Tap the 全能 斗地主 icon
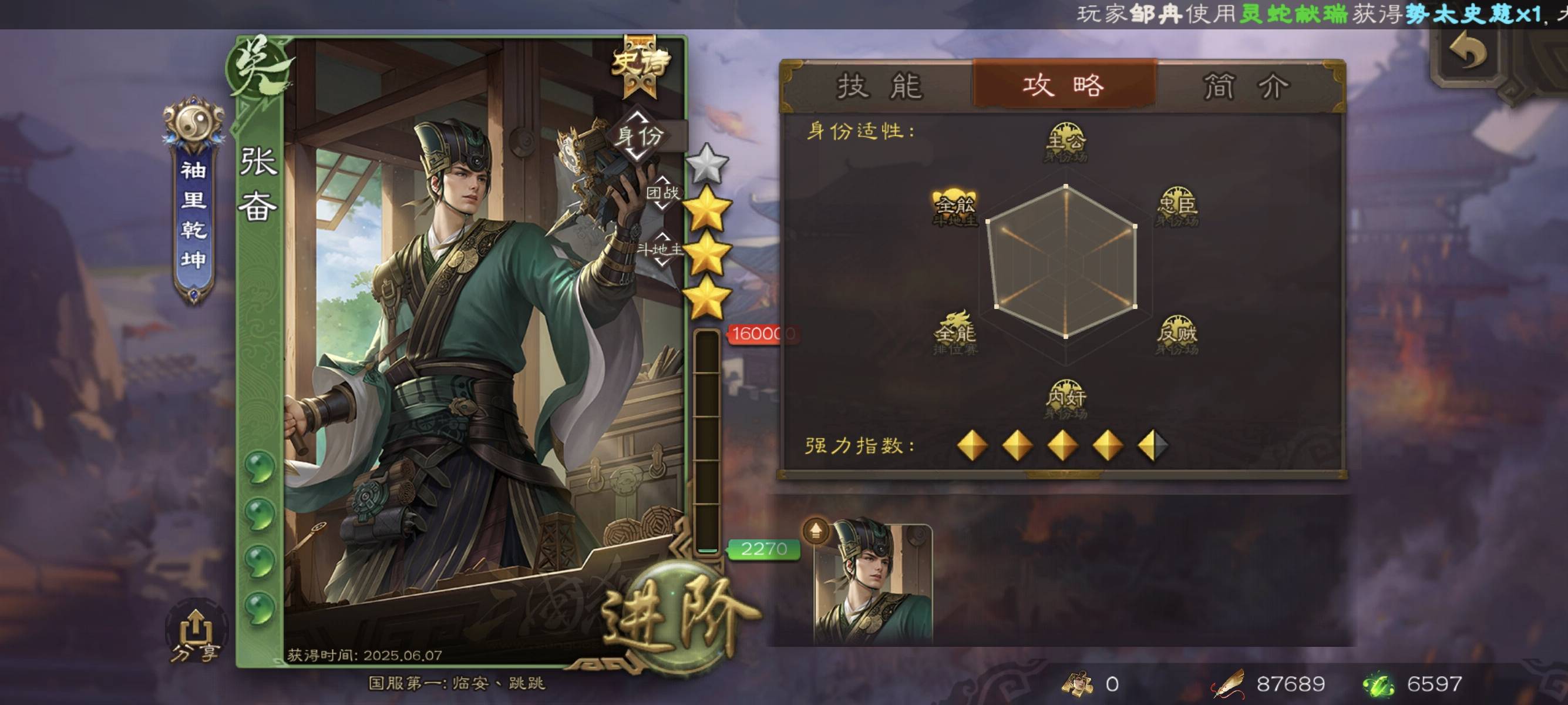1568x705 pixels. (954, 207)
